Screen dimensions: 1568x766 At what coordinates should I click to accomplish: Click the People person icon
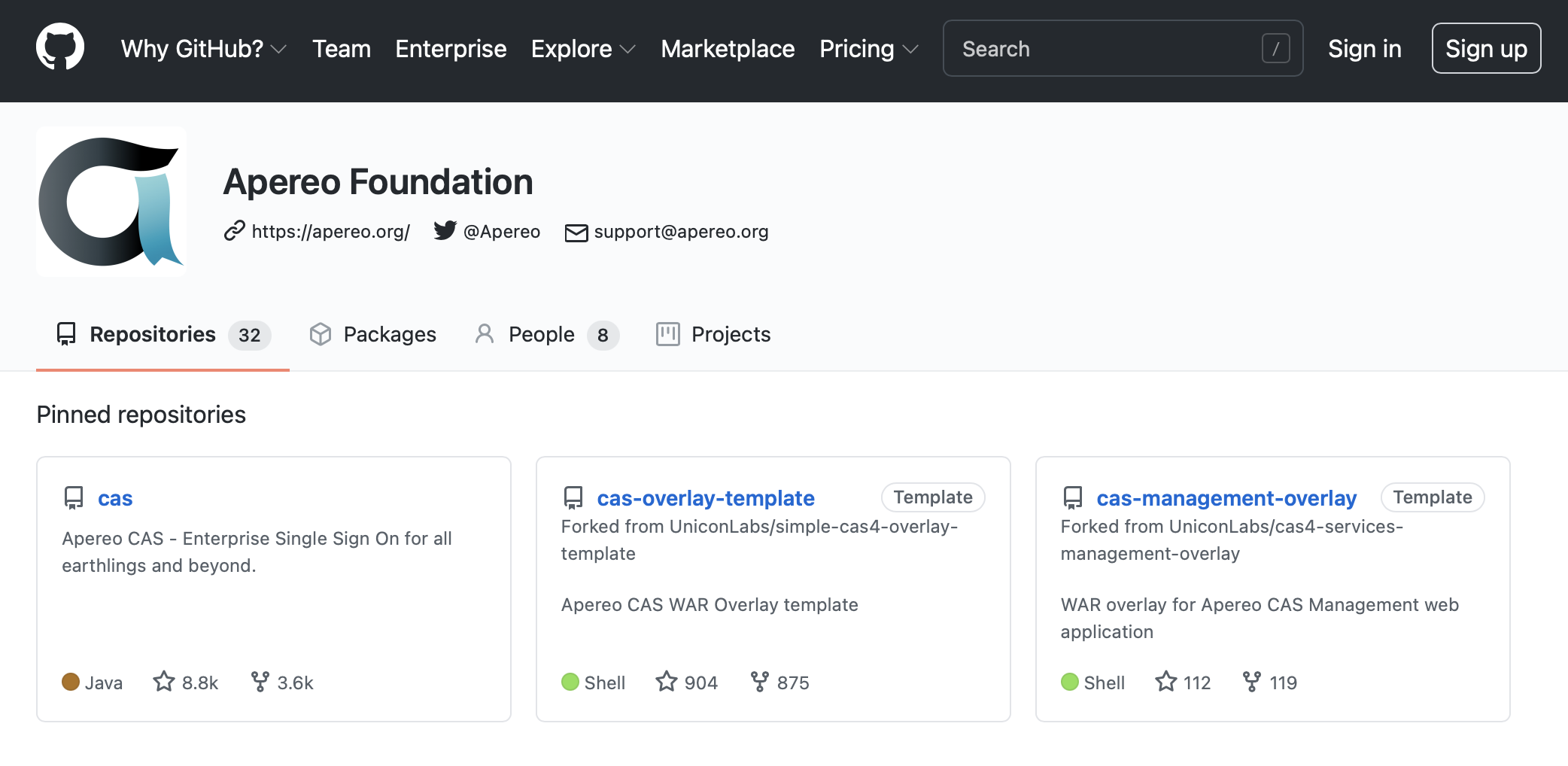tap(485, 334)
